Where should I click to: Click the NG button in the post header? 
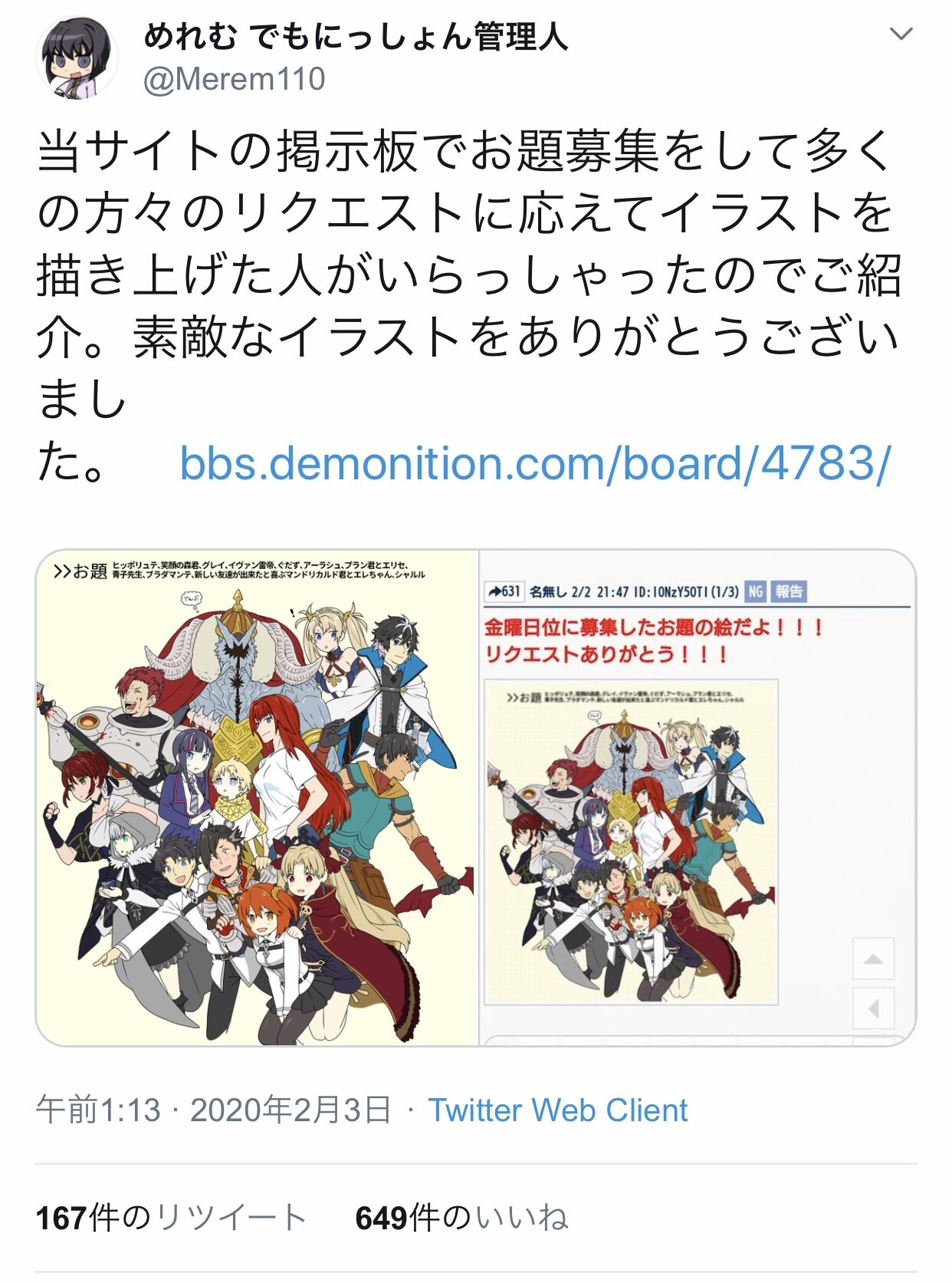pos(755,591)
